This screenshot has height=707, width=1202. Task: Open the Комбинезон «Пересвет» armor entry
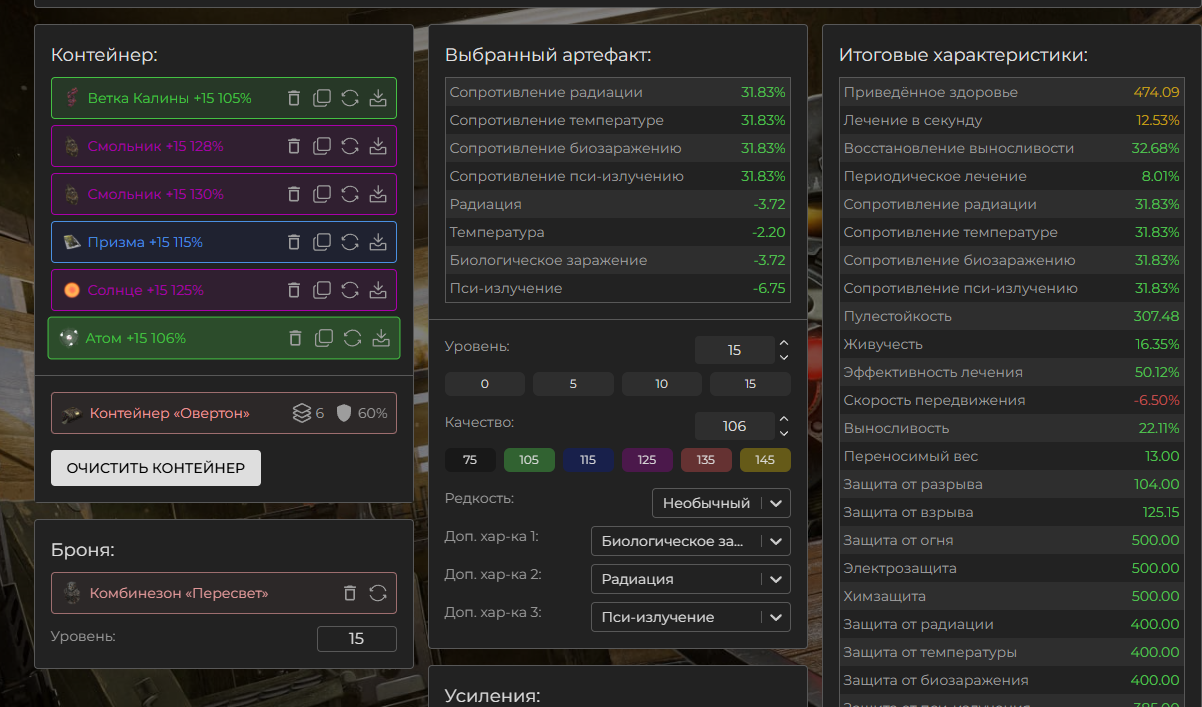click(x=224, y=593)
